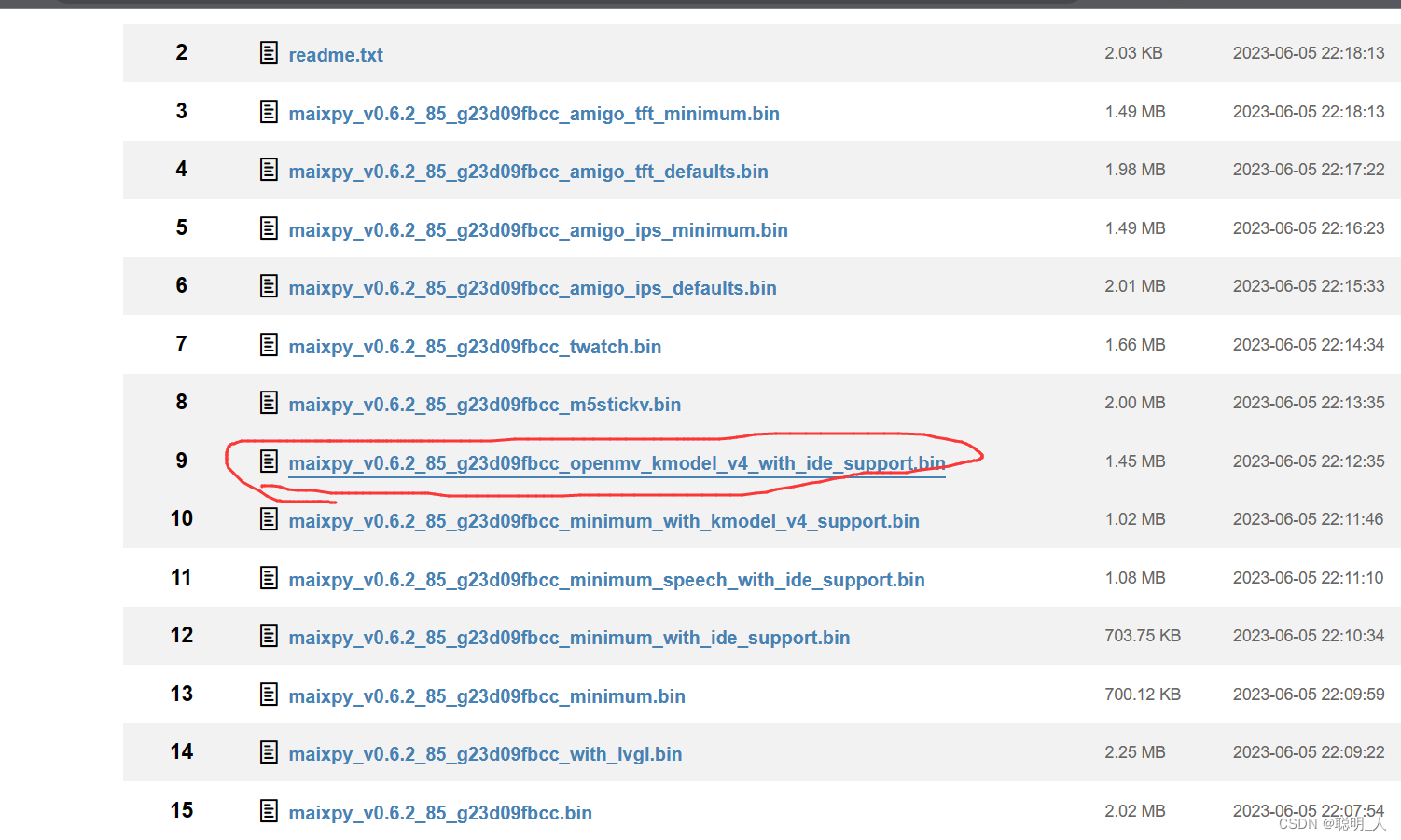Open openmv_kmodel_v4_with_ide_support.bin link
1401x840 pixels.
[x=617, y=463]
